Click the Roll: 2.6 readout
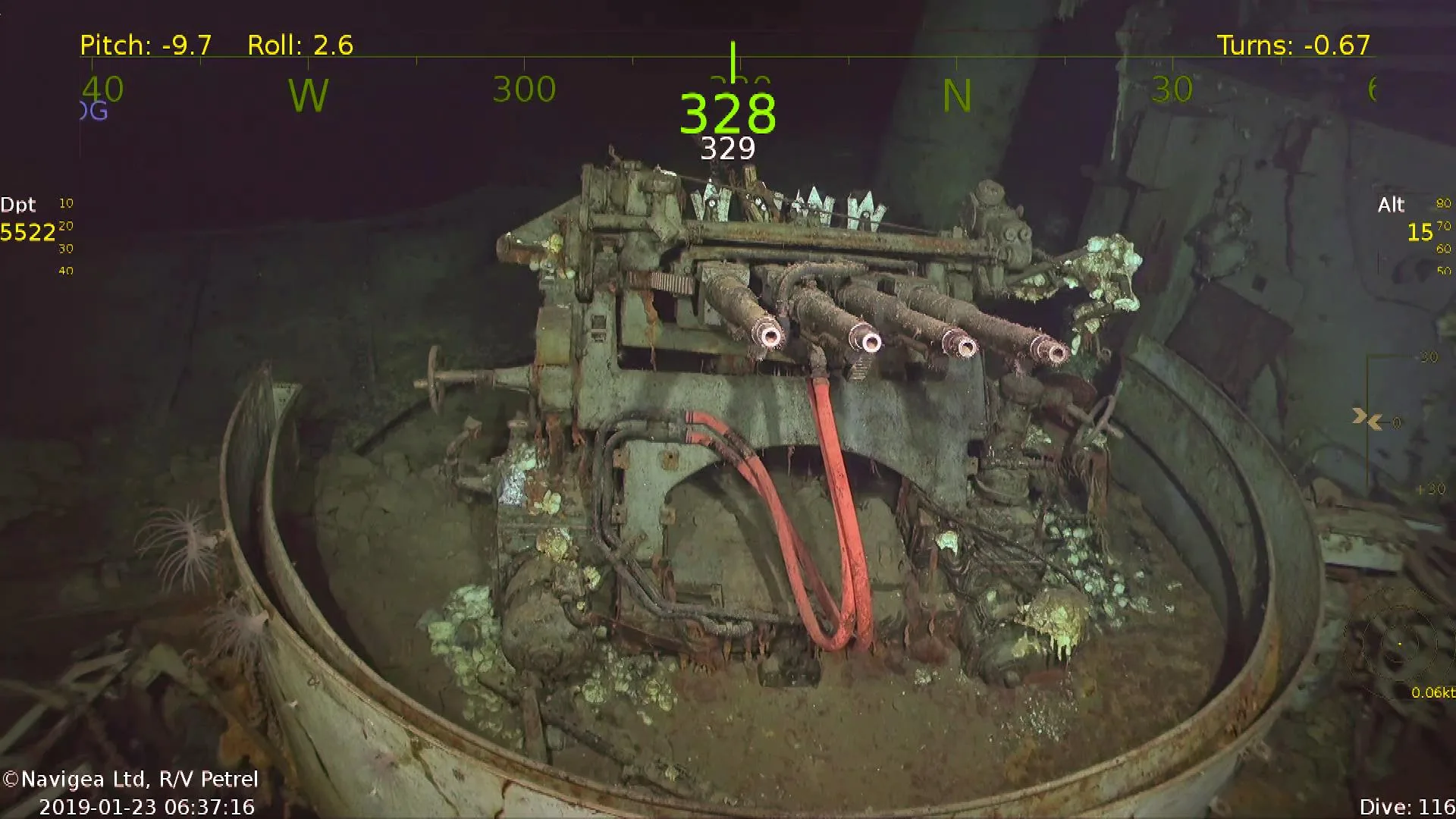The width and height of the screenshot is (1456, 819). click(300, 45)
